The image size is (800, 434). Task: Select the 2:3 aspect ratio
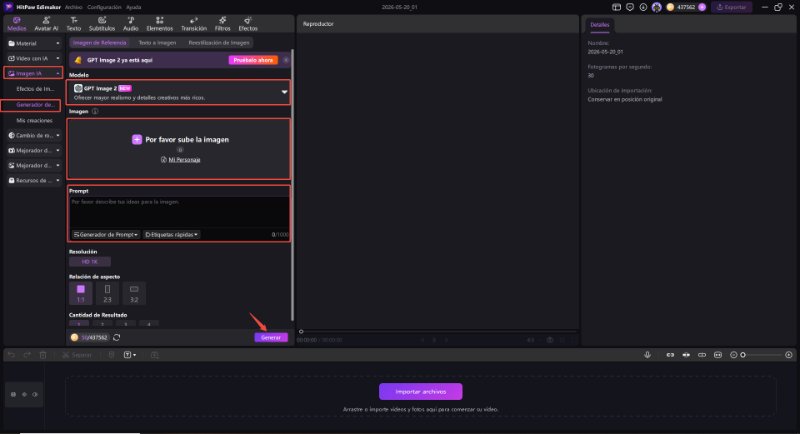[107, 293]
